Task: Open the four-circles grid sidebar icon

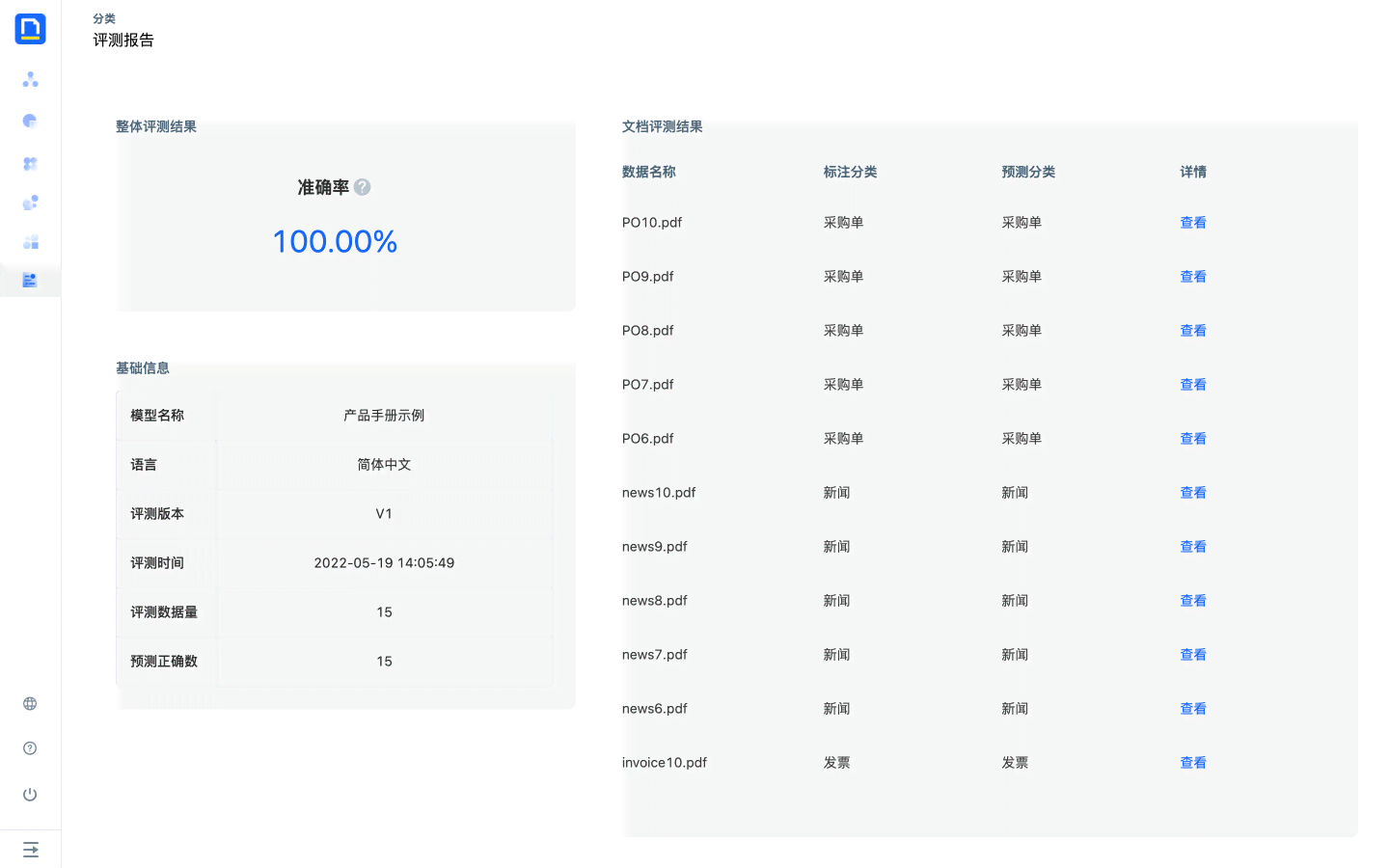Action: pyautogui.click(x=30, y=164)
